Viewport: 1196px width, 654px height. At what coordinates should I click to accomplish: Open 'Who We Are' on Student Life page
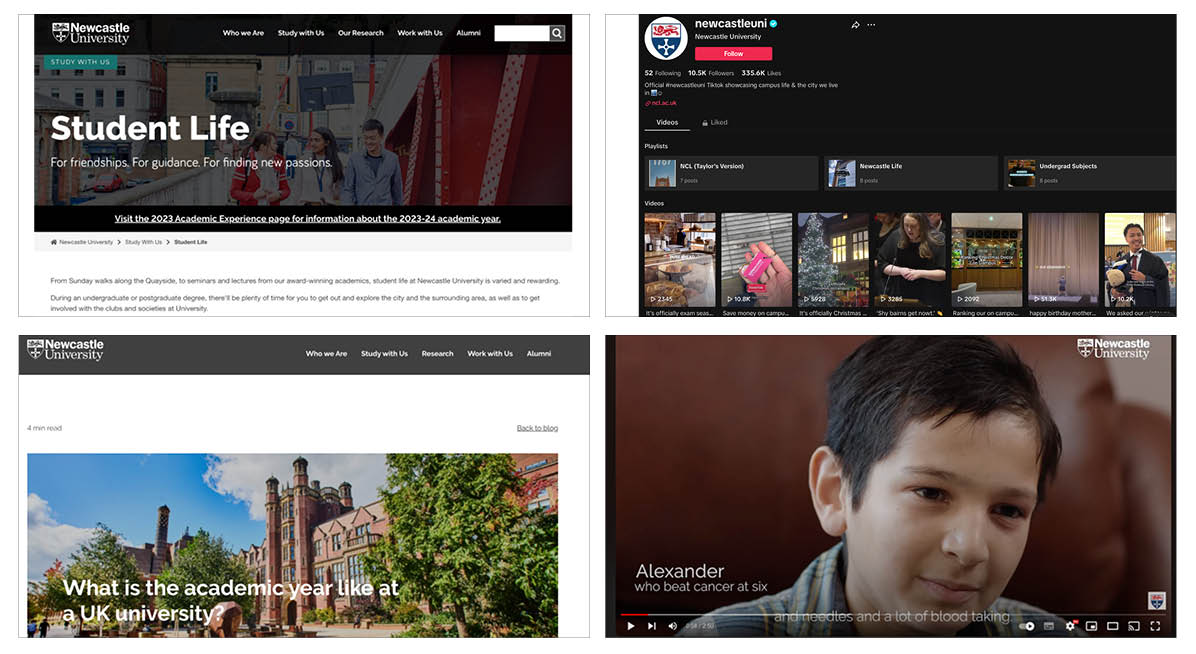(x=243, y=33)
